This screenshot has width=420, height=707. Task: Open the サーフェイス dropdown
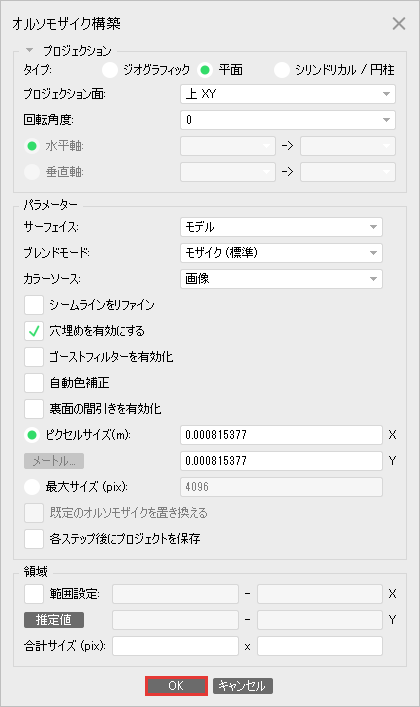point(281,227)
